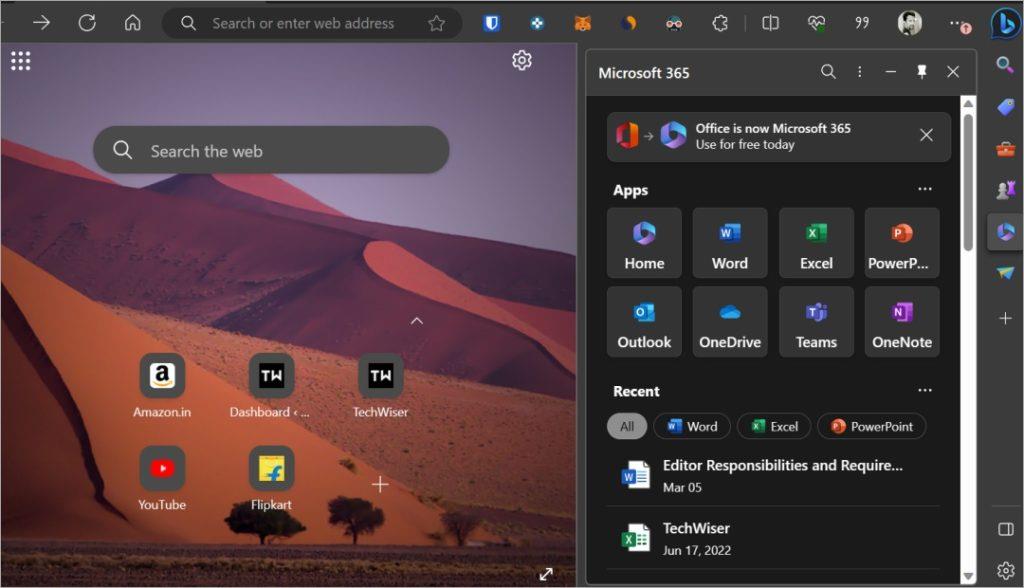This screenshot has width=1024, height=588.
Task: Go to the browser home page
Action: click(133, 24)
